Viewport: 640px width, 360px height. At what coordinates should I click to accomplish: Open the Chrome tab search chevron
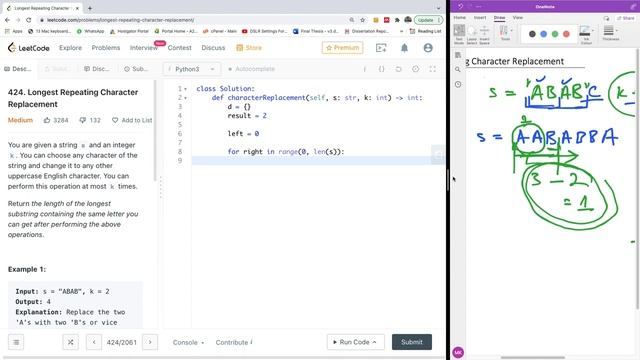tap(438, 8)
